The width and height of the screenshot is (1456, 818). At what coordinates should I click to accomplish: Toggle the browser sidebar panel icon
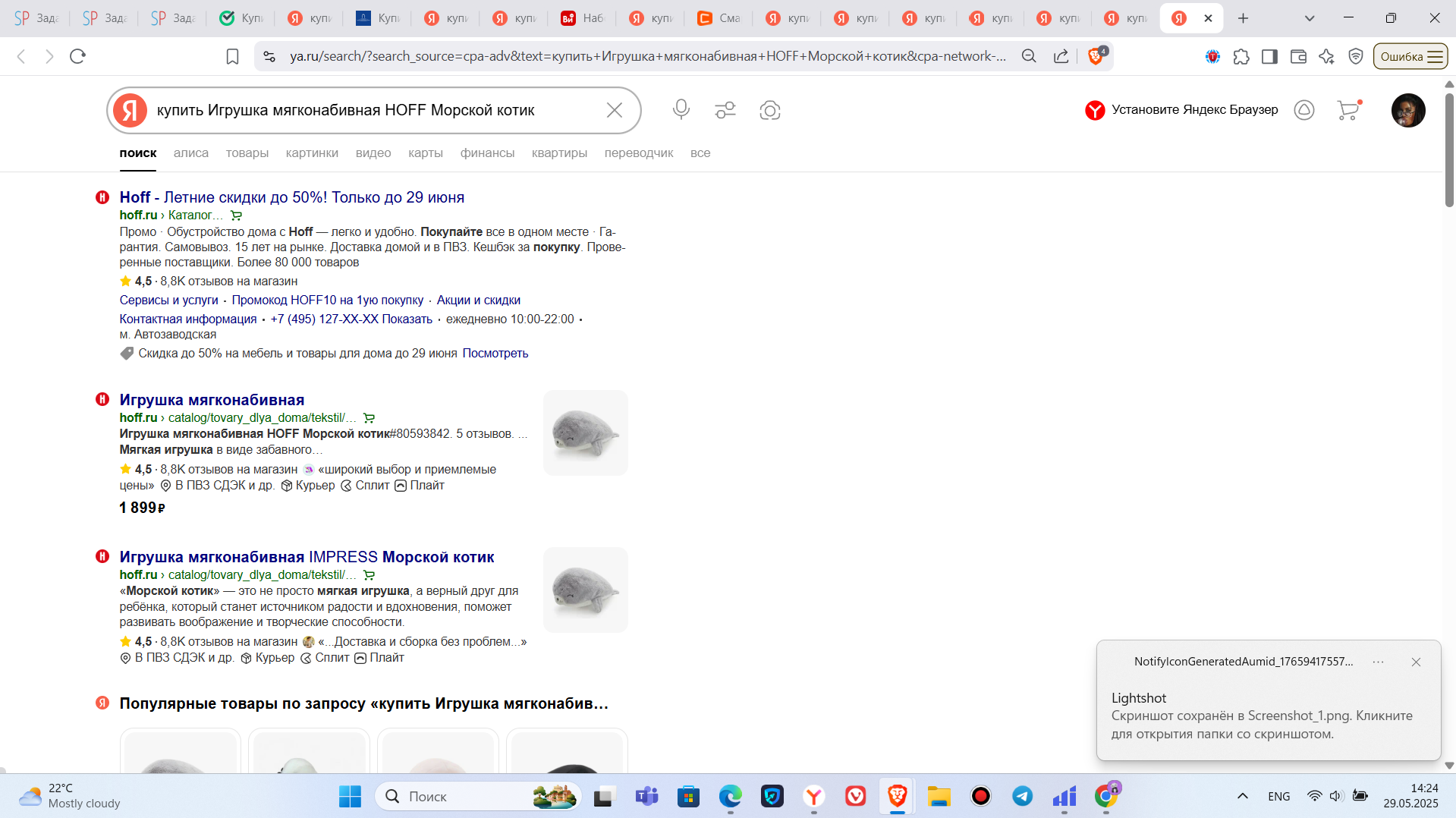click(x=1269, y=56)
